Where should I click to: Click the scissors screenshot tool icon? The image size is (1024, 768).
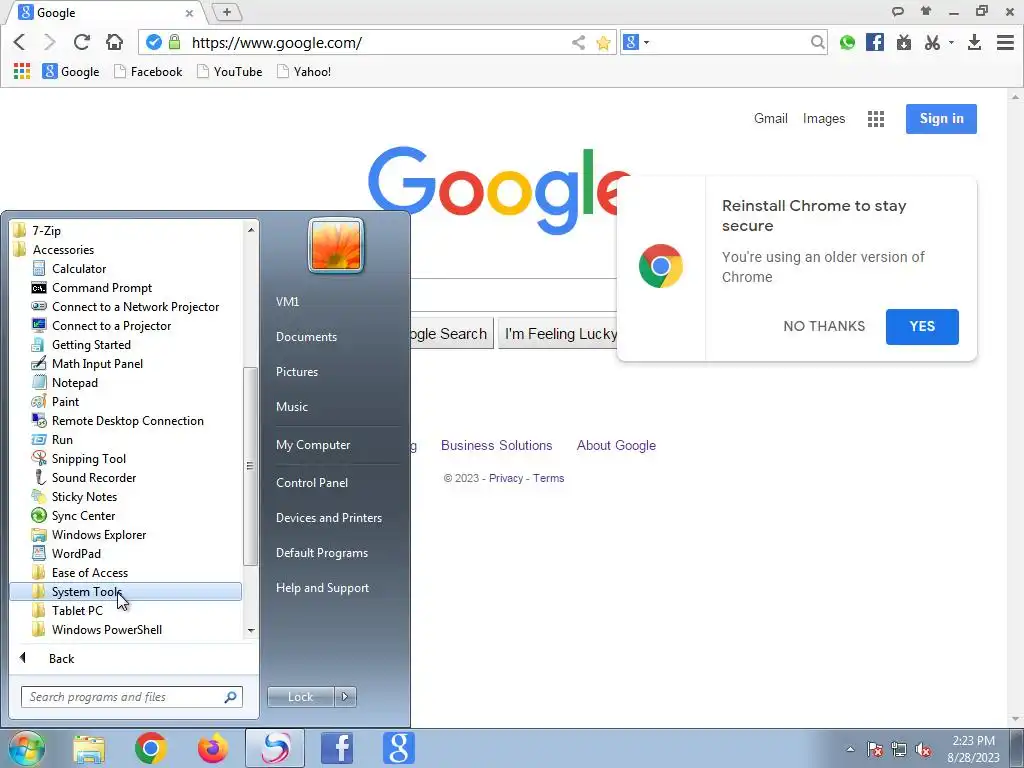tap(932, 42)
